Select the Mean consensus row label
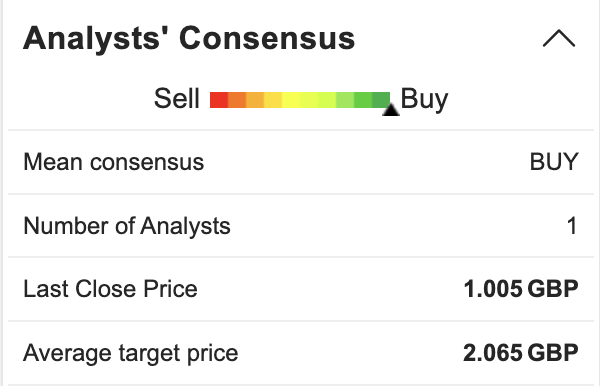 [x=114, y=162]
